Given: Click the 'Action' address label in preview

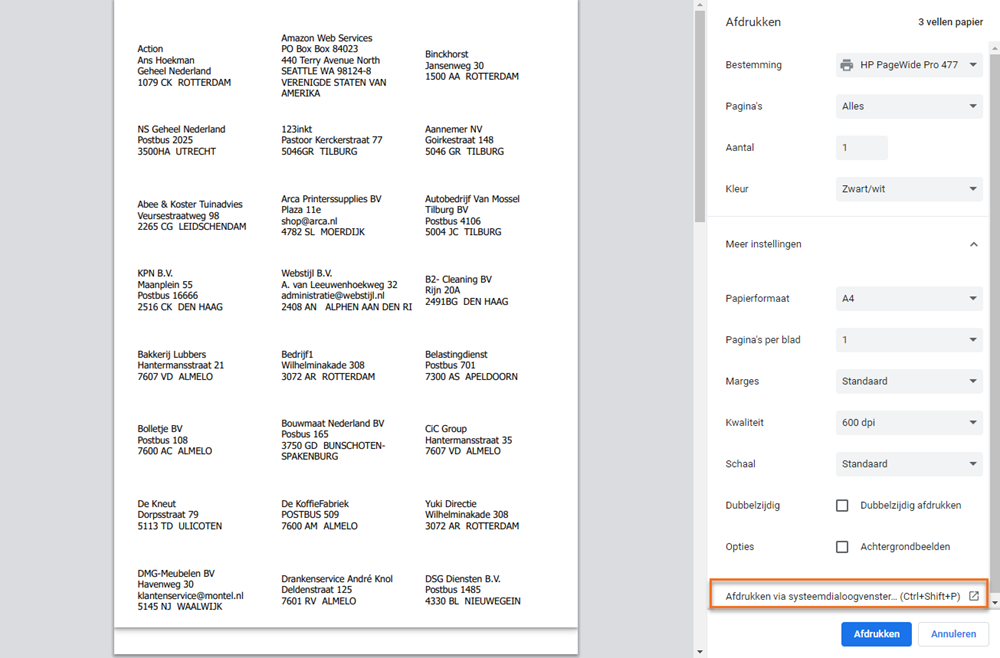Looking at the screenshot, I should pyautogui.click(x=184, y=66).
